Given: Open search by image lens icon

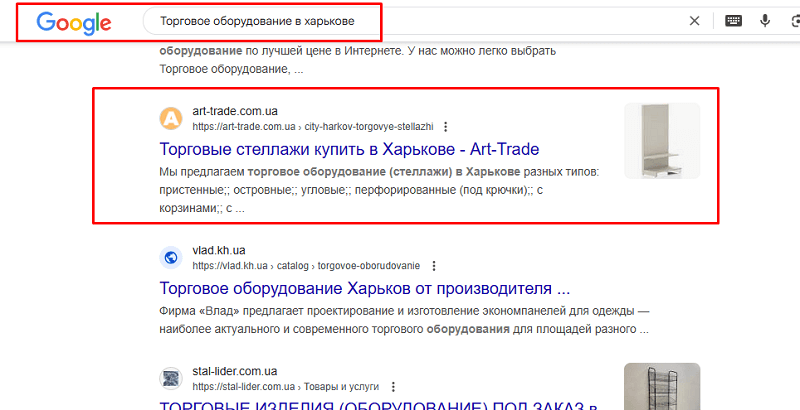Looking at the screenshot, I should pos(795,21).
